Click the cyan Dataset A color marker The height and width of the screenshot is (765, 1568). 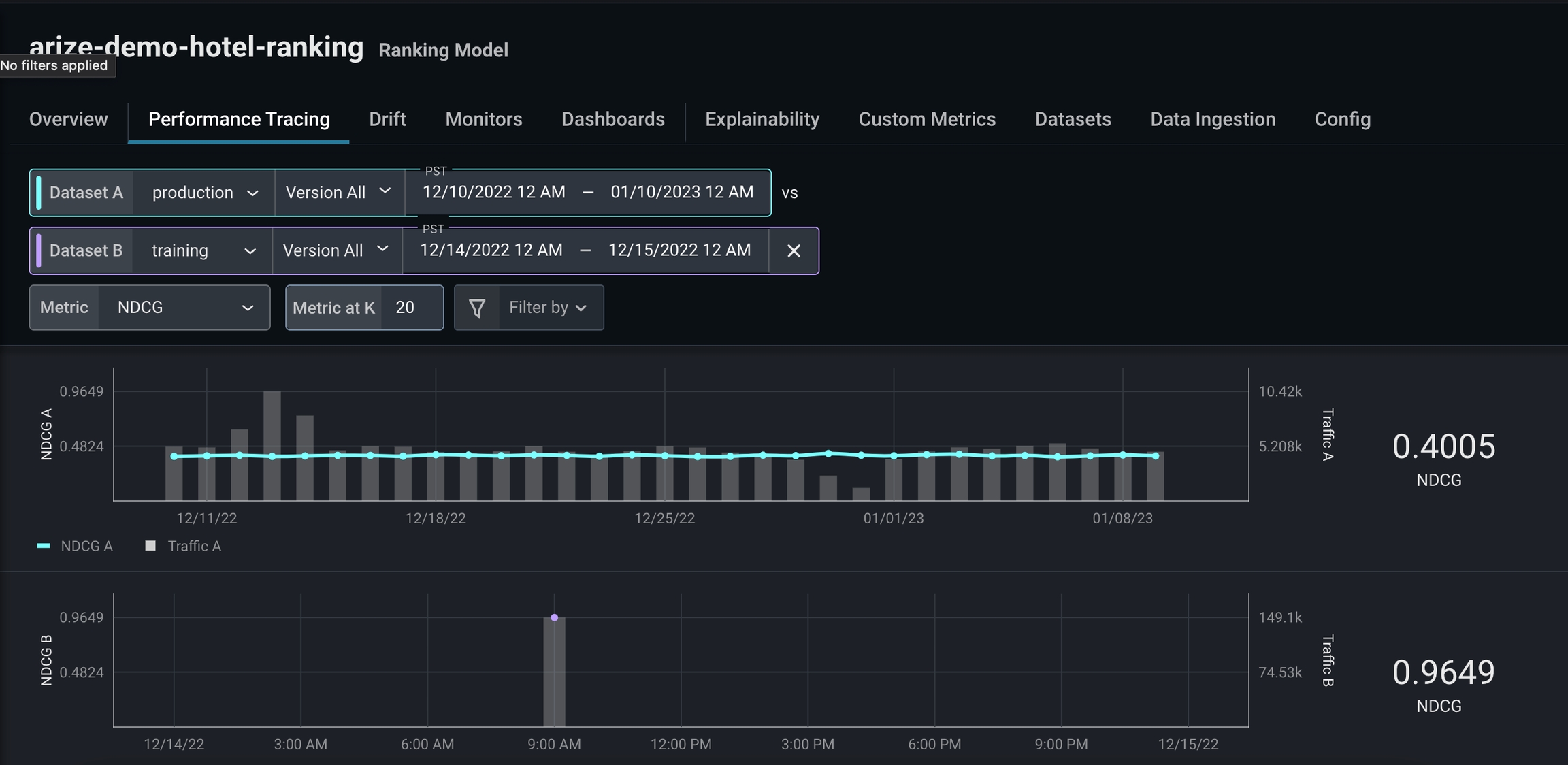[39, 193]
